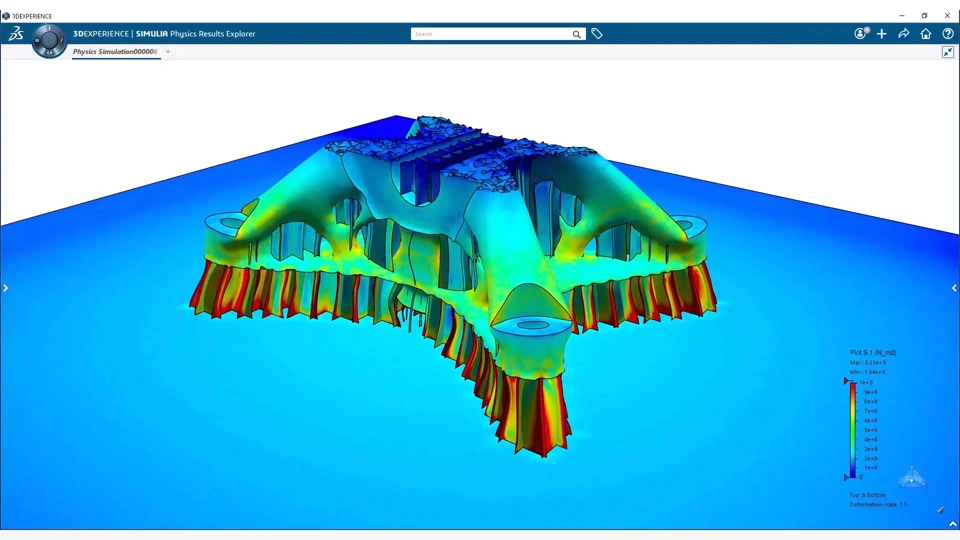Click the Deformation scale 7.5 label

pos(878,504)
